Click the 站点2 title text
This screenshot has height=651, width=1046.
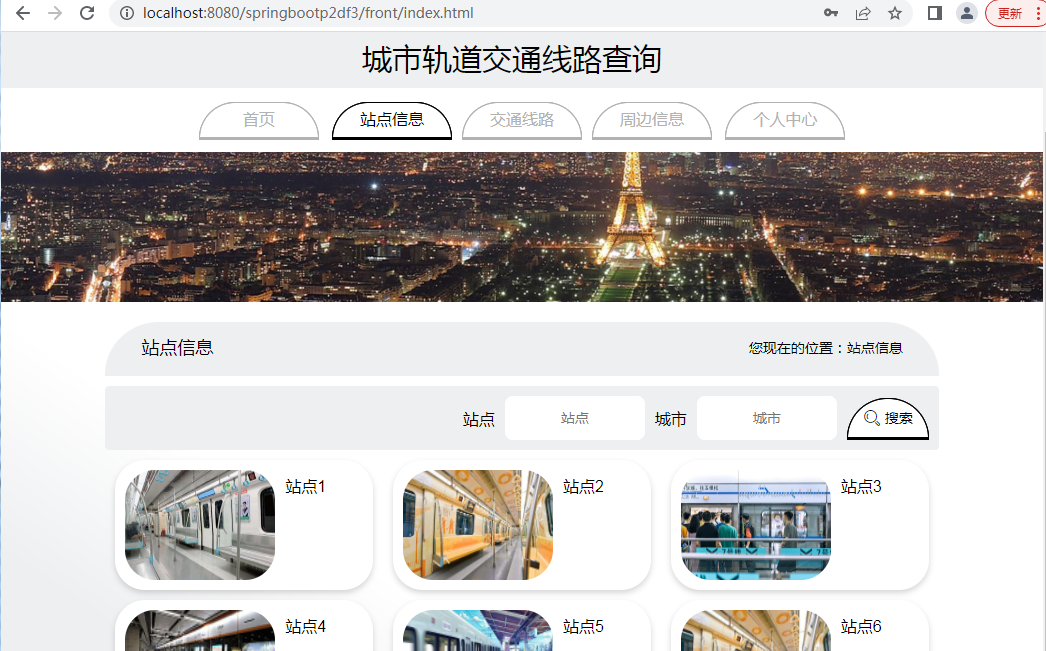583,487
